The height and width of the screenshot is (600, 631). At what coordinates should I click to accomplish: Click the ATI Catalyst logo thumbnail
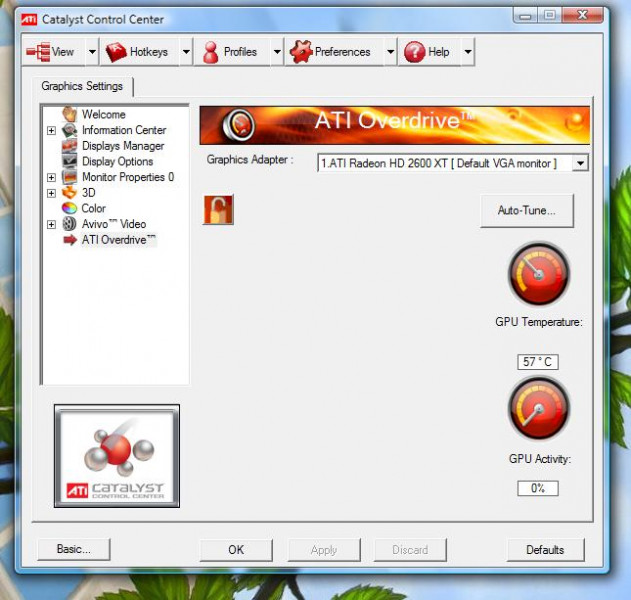point(117,456)
